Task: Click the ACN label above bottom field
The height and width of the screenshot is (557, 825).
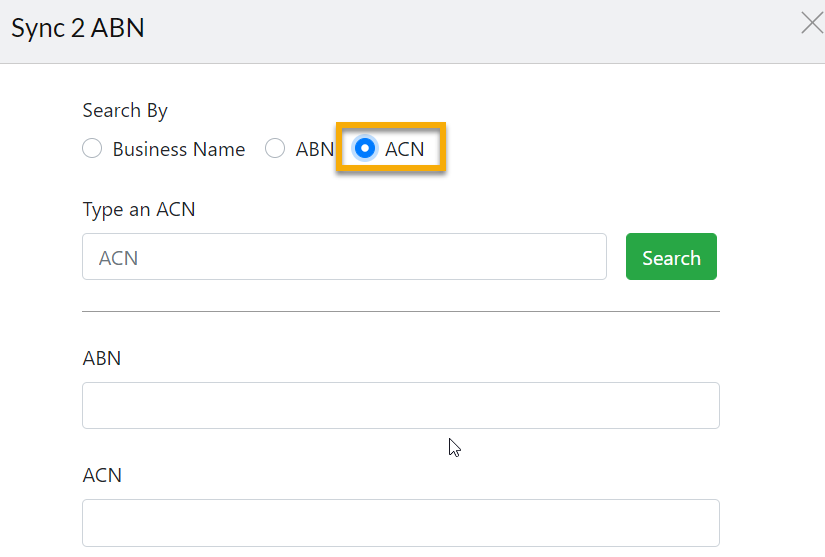Action: pos(102,475)
